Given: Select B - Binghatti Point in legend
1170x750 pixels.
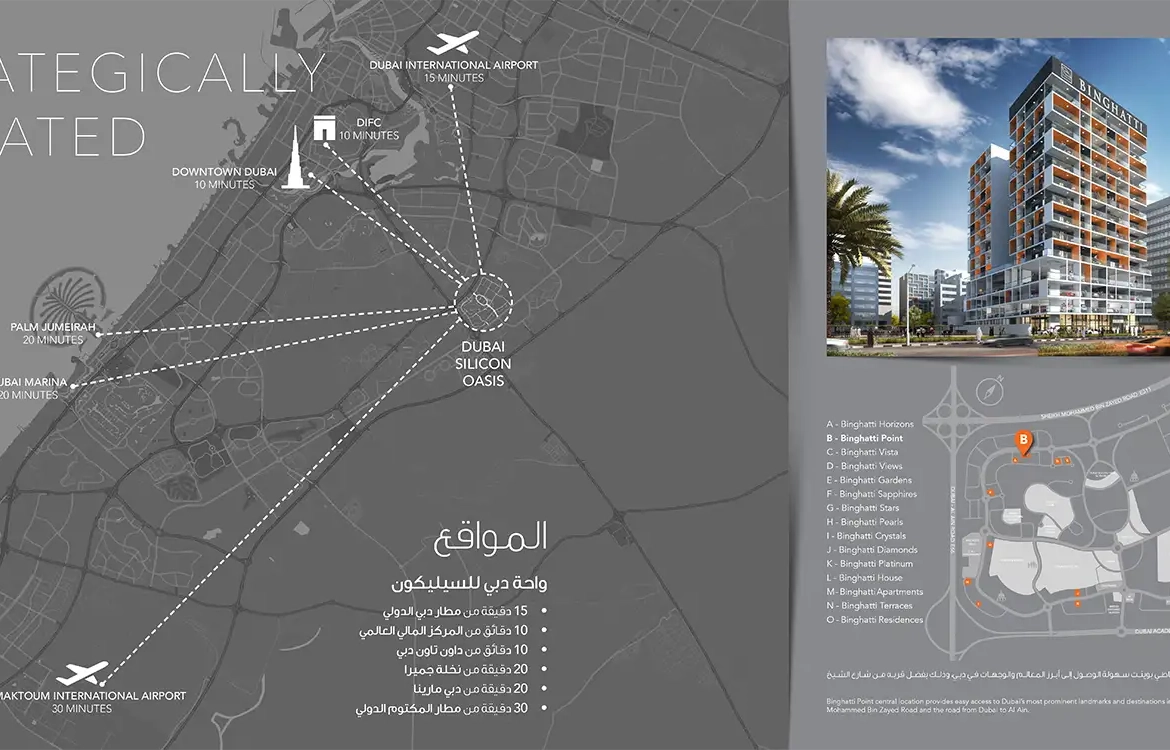Looking at the screenshot, I should 864,438.
